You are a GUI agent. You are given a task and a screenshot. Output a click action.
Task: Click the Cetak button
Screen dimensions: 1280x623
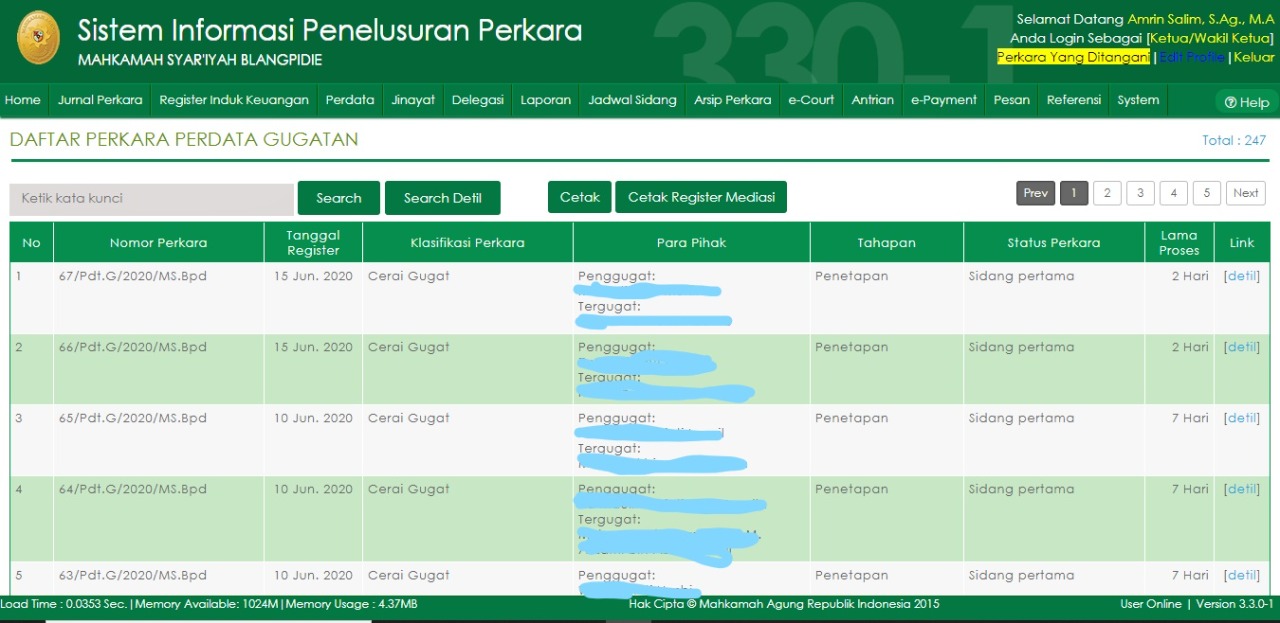(x=579, y=197)
